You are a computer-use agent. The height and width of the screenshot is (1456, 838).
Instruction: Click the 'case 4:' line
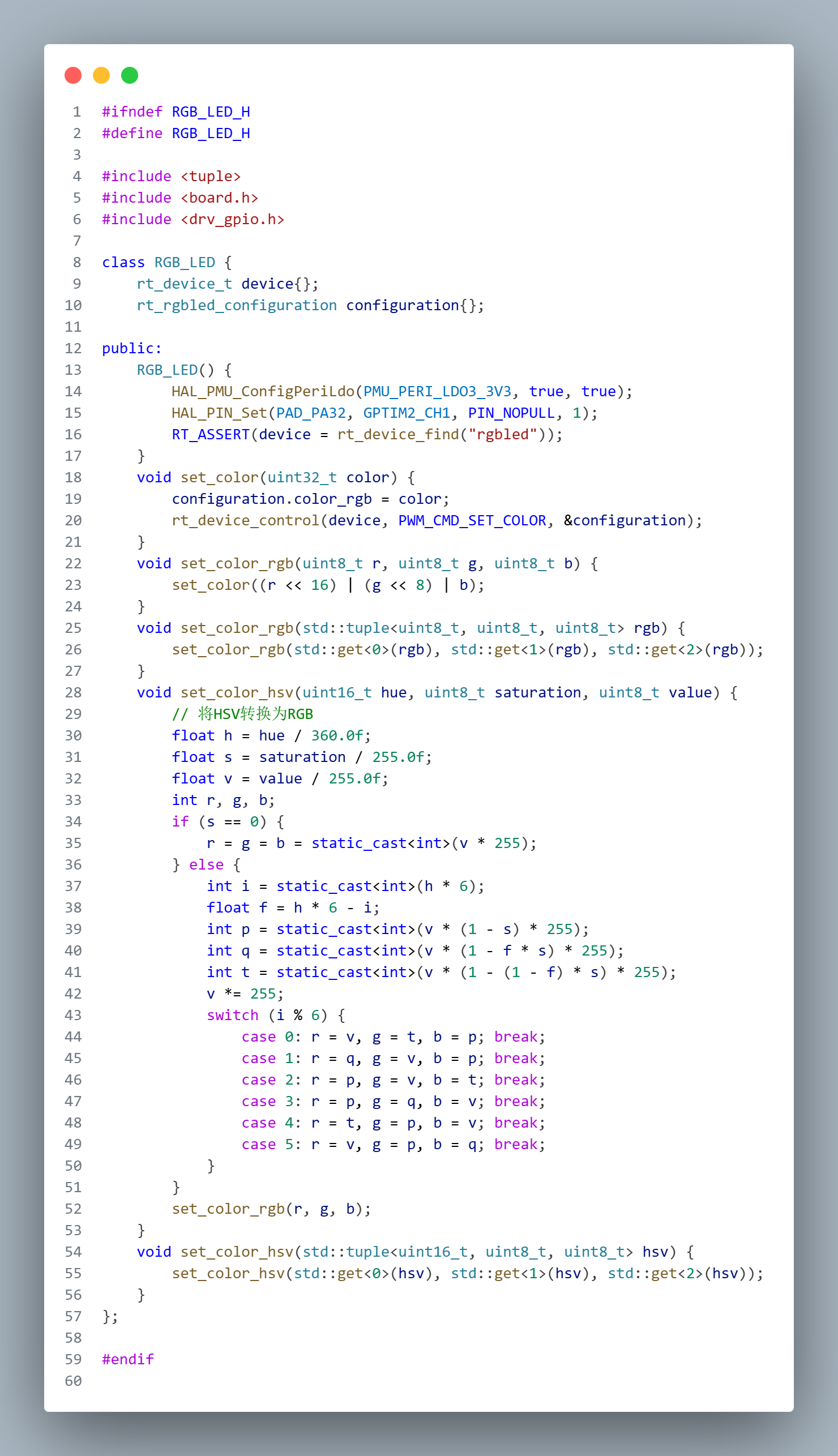(394, 1123)
